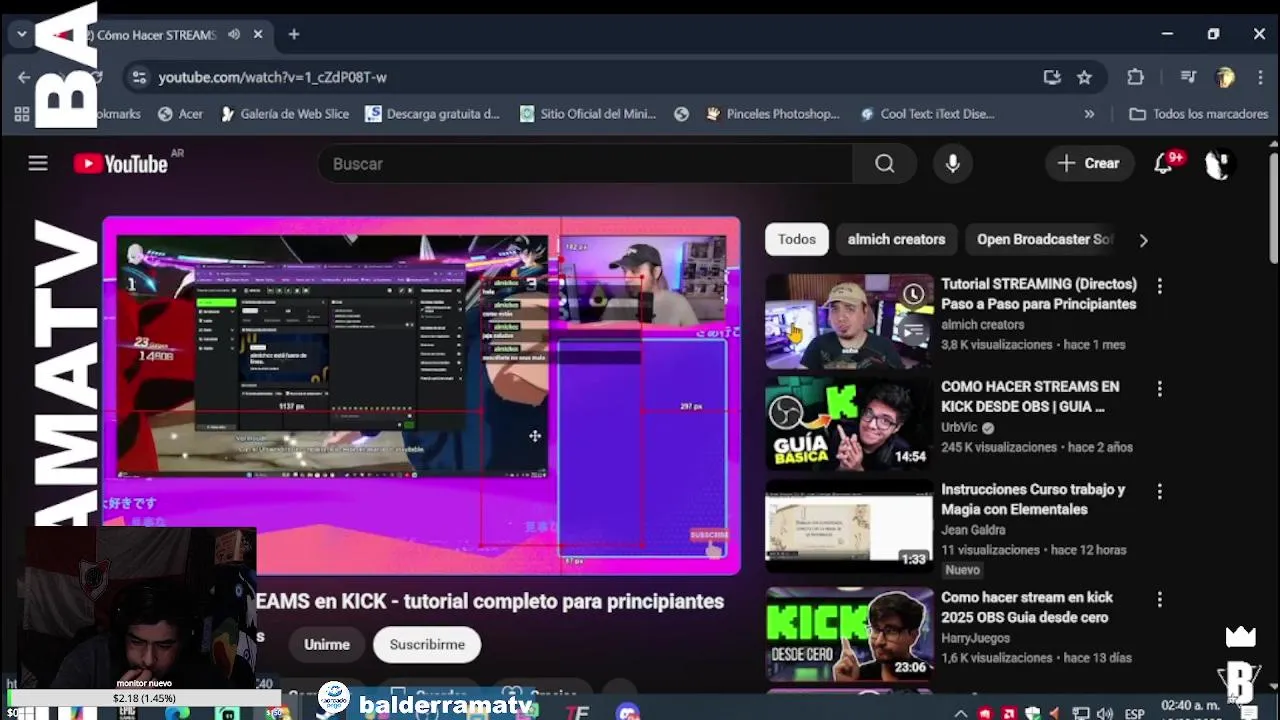Click the Crear button
Screen dimensions: 1280x720
pyautogui.click(x=1089, y=163)
